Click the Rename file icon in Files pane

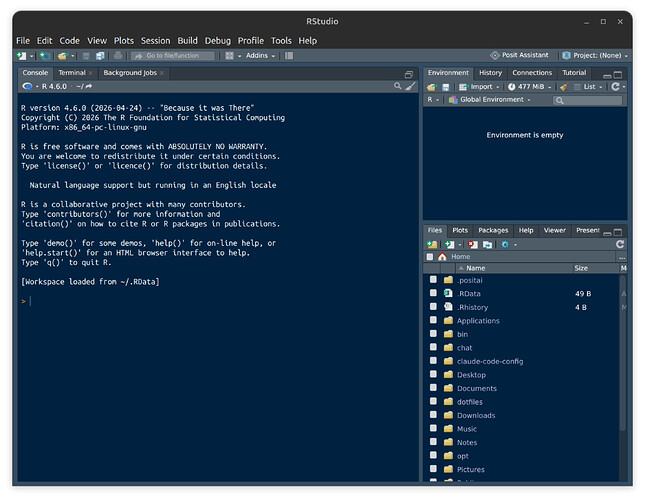tap(487, 245)
